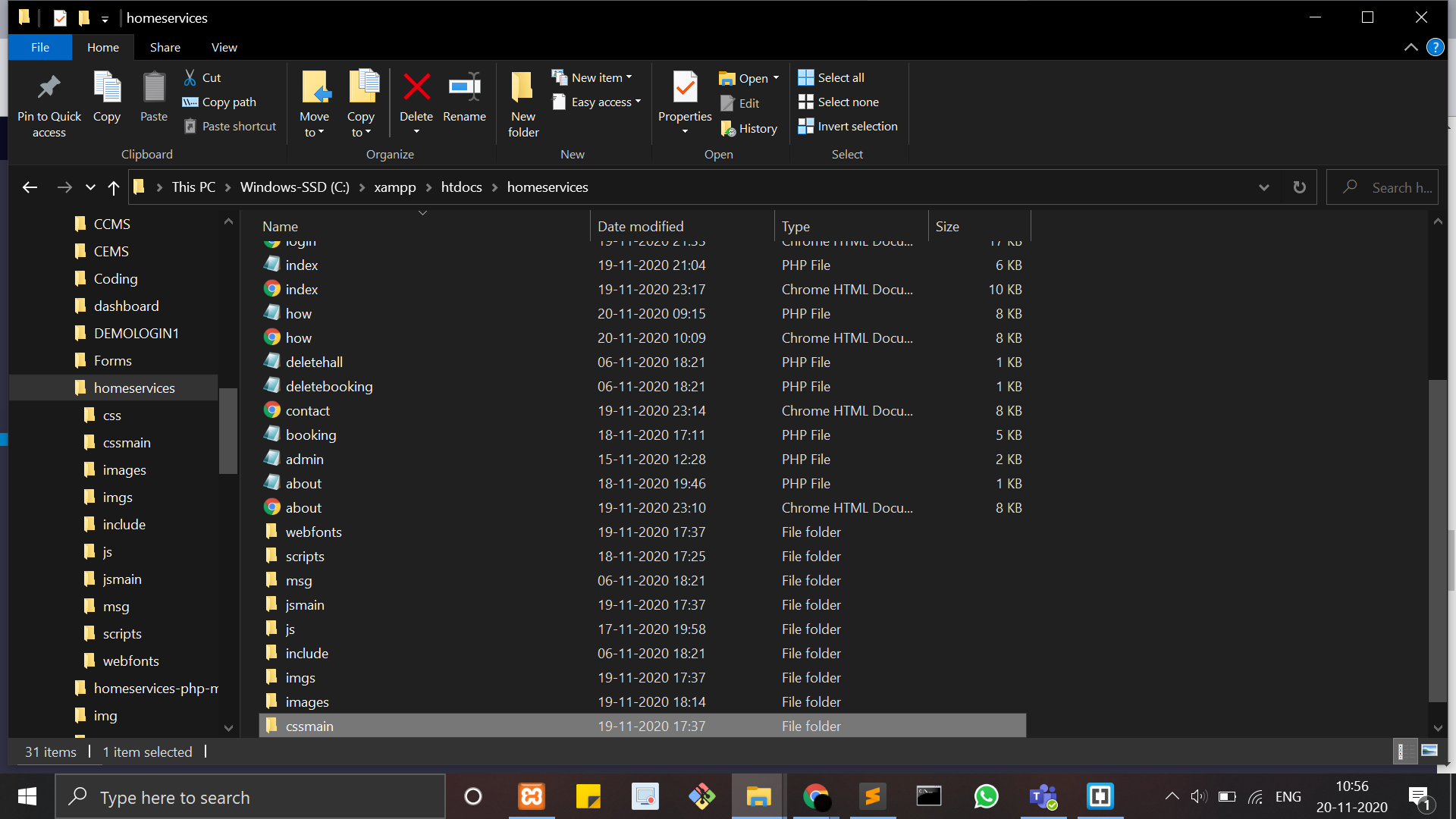Open the History option in ribbon

coord(748,129)
